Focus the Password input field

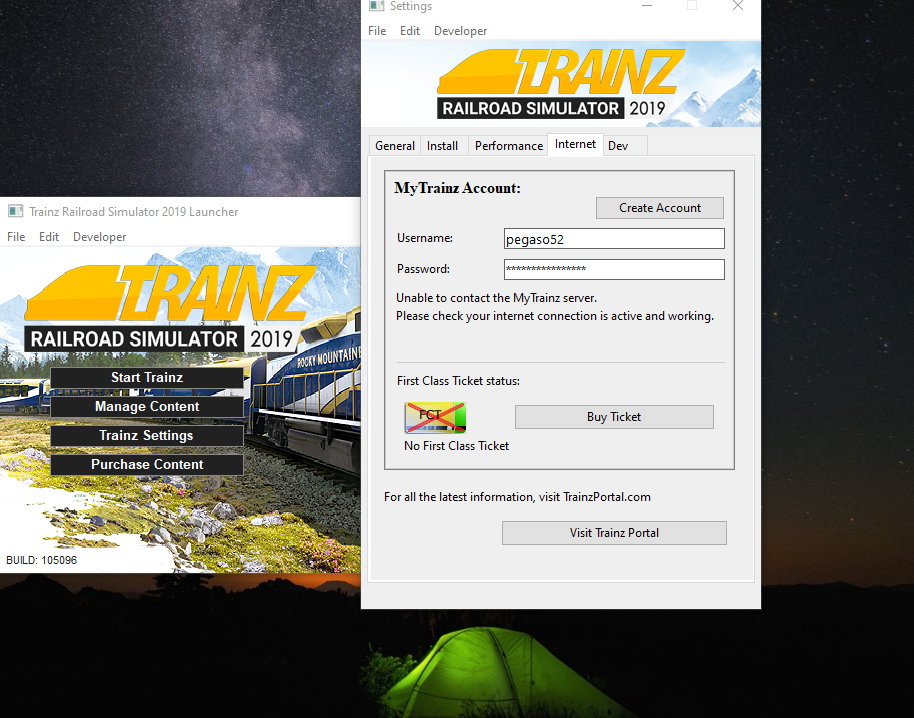614,269
